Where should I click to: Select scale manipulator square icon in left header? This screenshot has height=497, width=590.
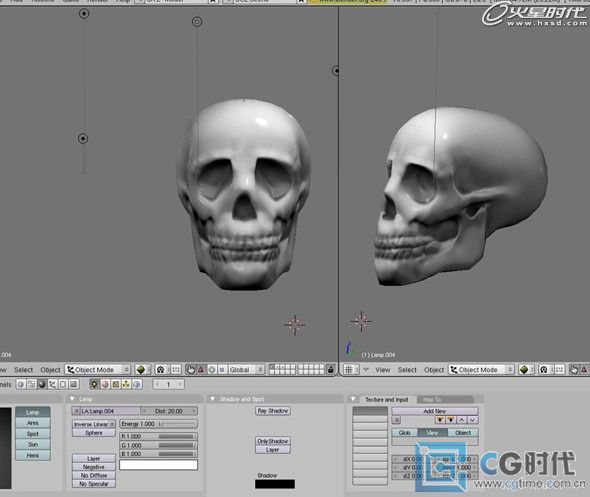pyautogui.click(x=222, y=370)
